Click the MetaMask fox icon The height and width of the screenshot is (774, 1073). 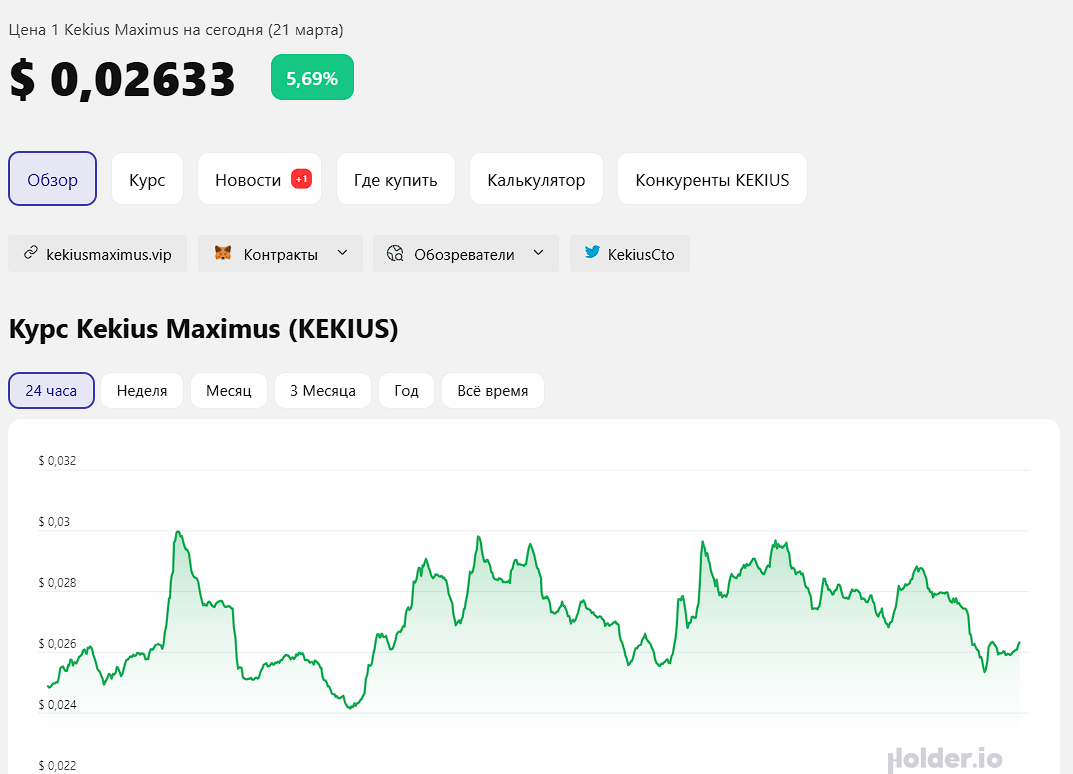click(x=222, y=254)
